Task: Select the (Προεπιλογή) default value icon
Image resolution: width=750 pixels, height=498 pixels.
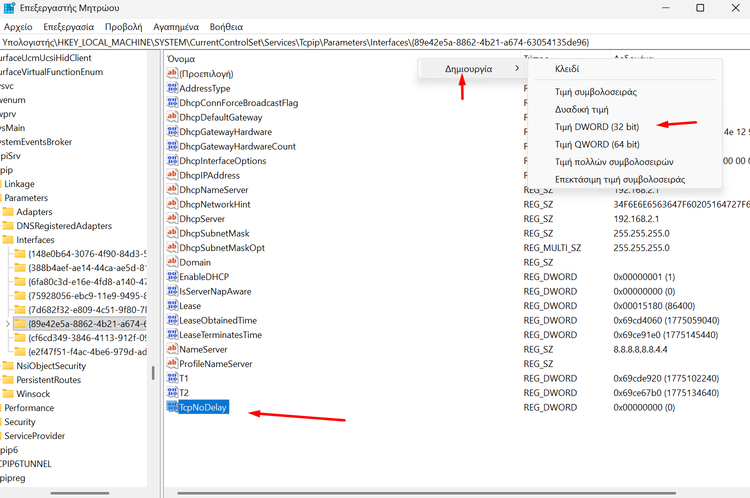Action: click(171, 74)
